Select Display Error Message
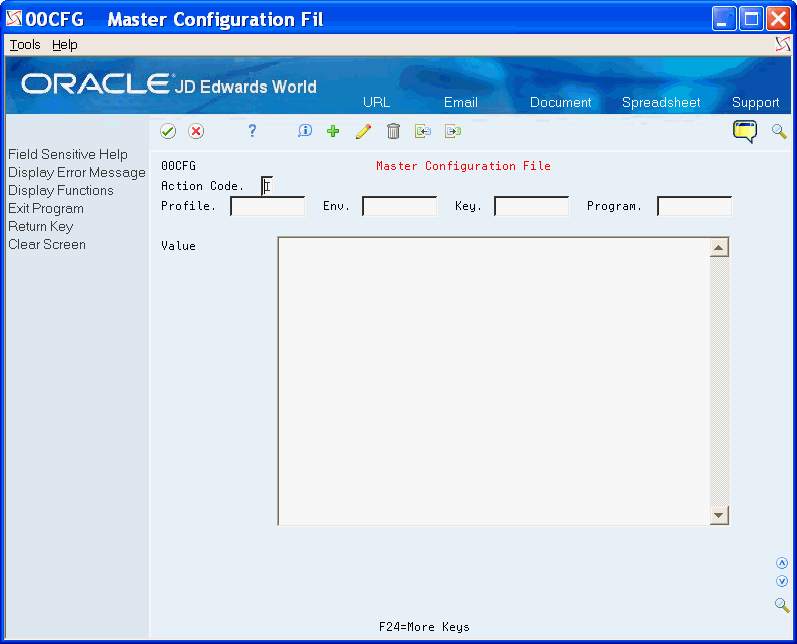 (x=77, y=172)
